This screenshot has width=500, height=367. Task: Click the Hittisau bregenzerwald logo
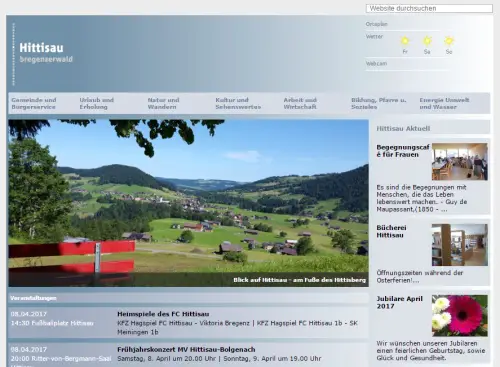coord(46,52)
